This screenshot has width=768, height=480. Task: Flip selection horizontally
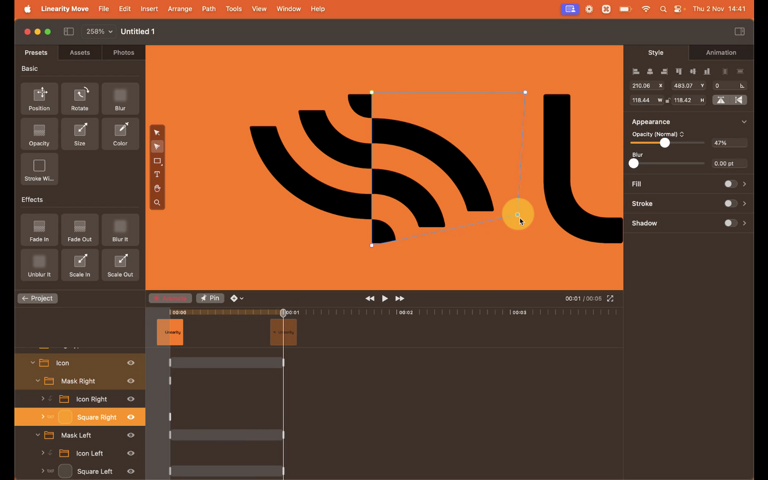[x=739, y=100]
